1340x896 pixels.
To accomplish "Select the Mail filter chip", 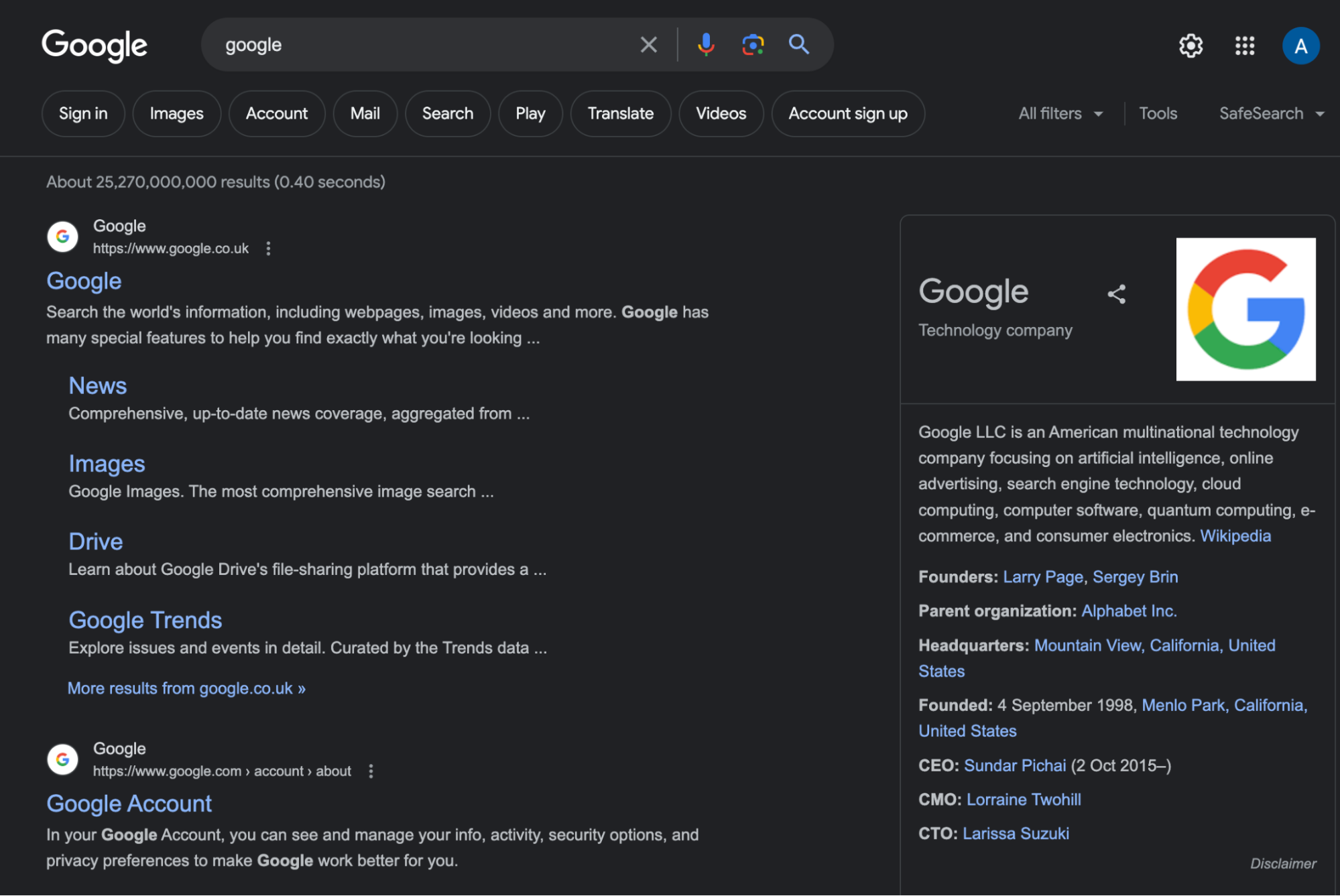I will pyautogui.click(x=365, y=114).
